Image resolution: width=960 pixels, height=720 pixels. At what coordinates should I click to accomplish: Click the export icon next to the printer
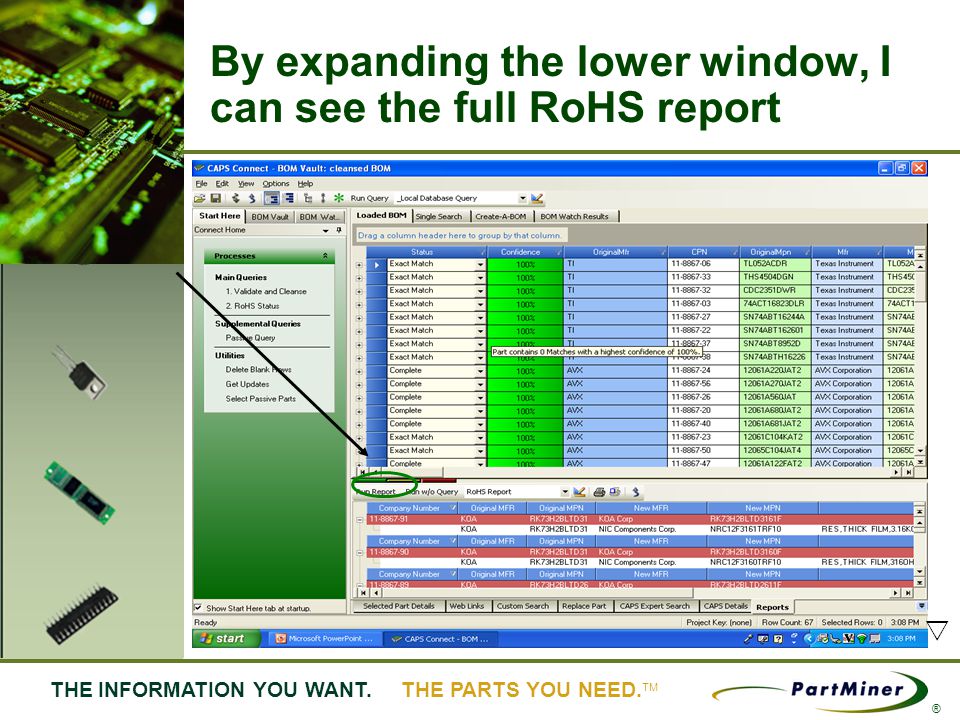[615, 492]
